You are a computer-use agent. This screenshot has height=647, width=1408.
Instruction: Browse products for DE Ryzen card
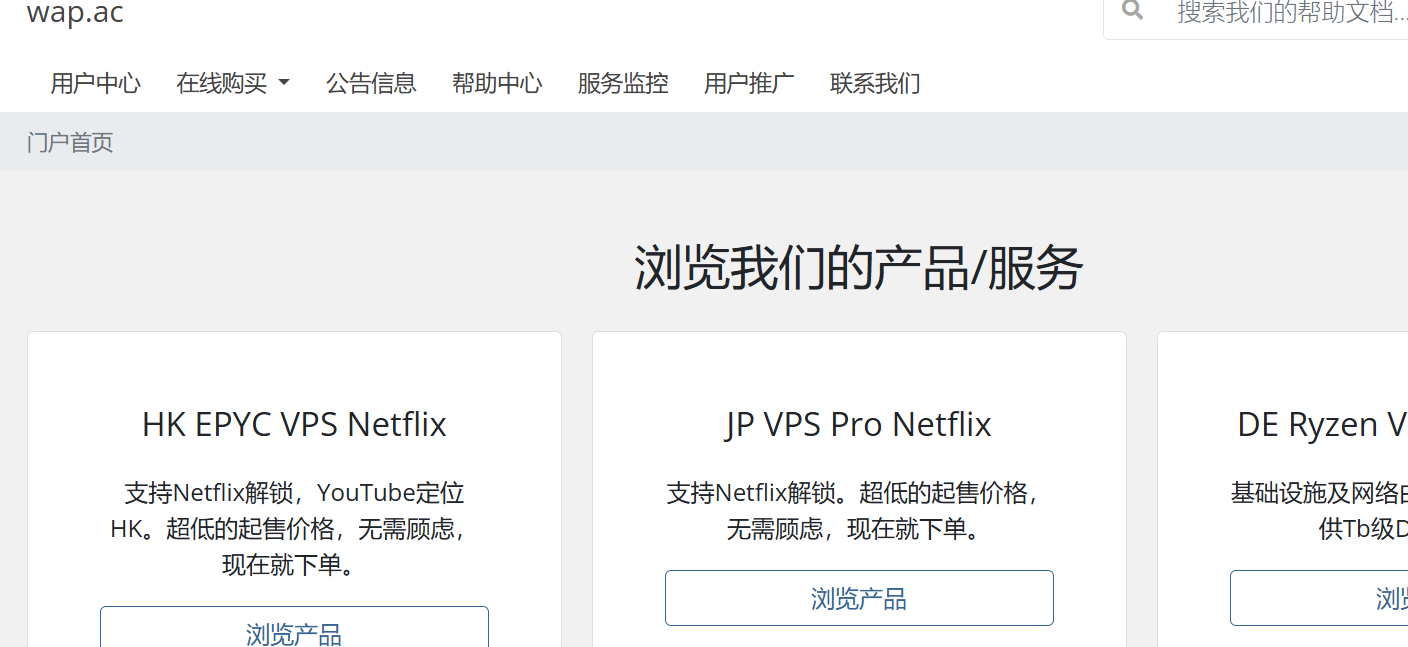[x=1319, y=598]
